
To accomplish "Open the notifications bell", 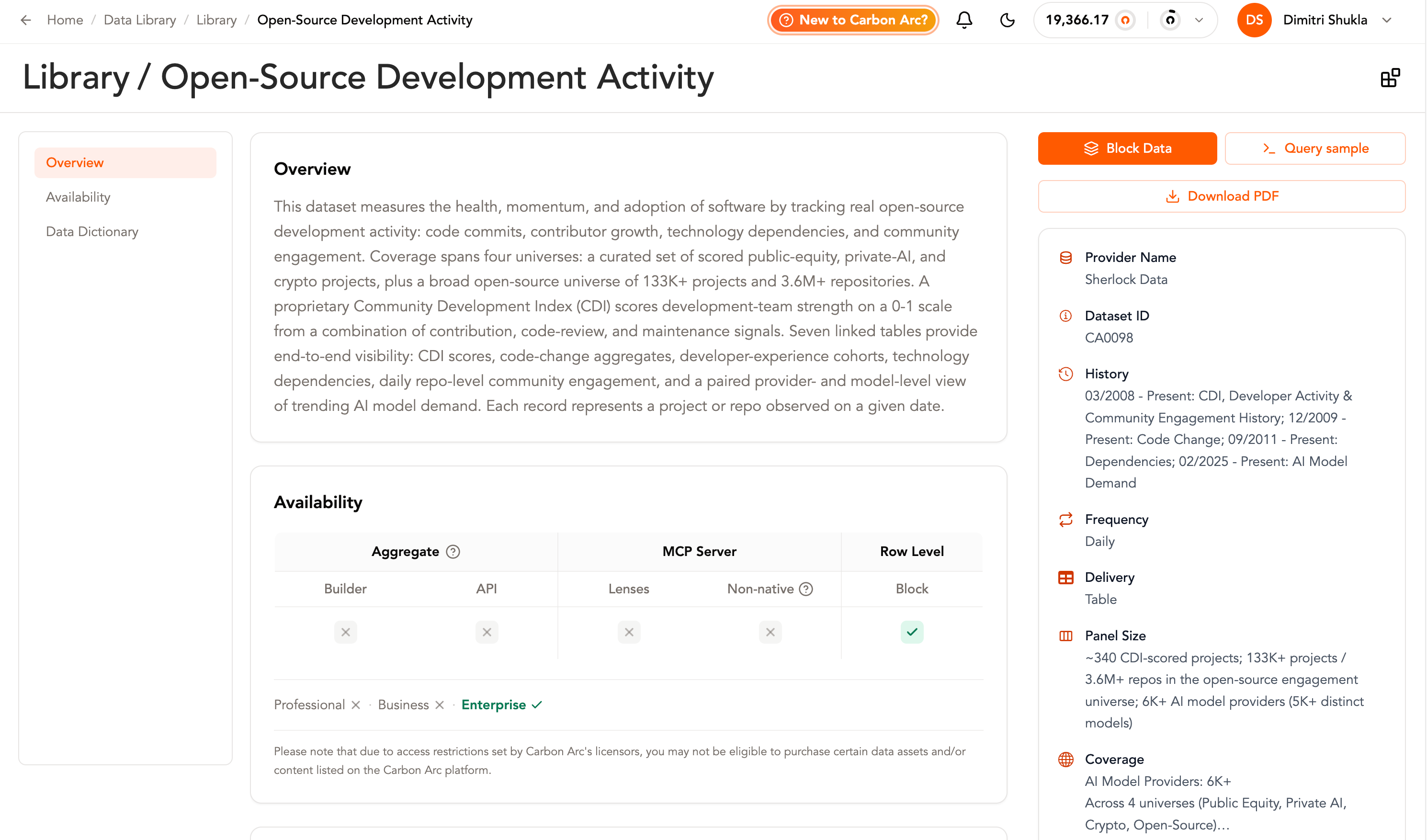I will (x=964, y=21).
